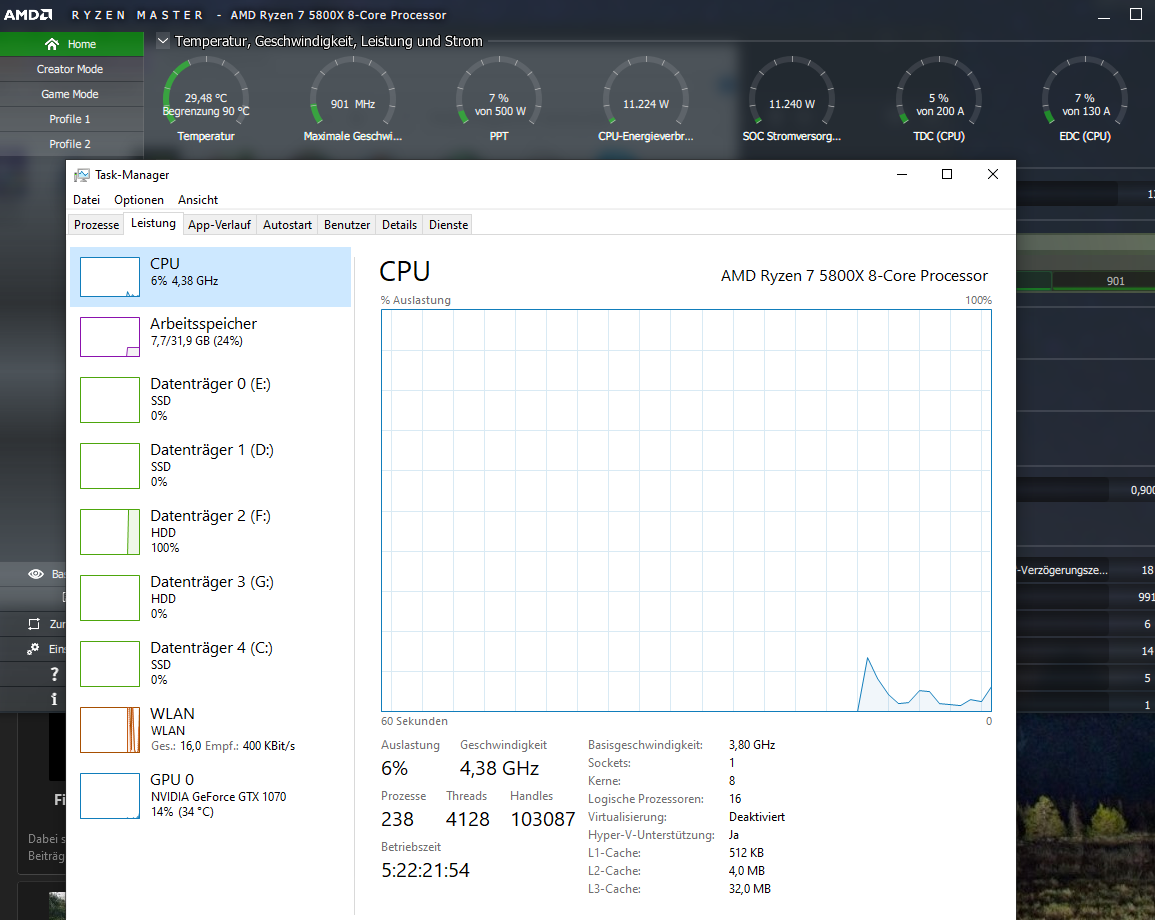Click the Temperatur gauge in Ryzen Master
This screenshot has height=920, width=1155.
pos(206,99)
